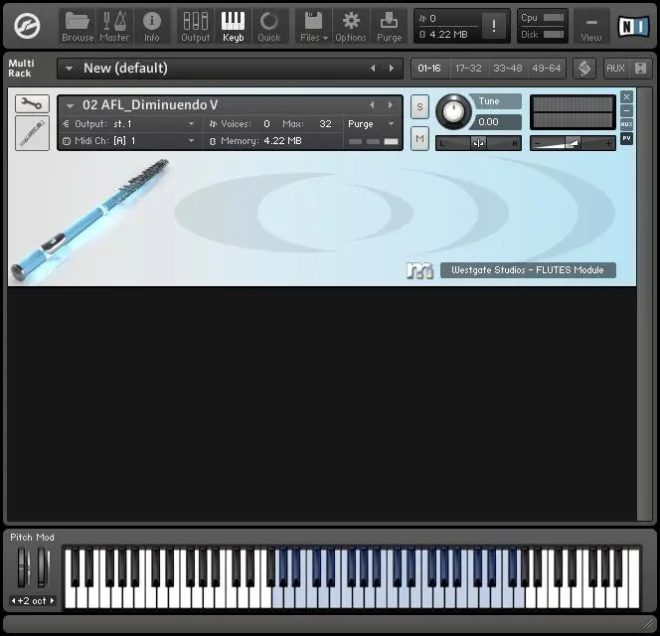Click the Westgate Studios FLUTES Module label
660x636 pixels.
click(528, 270)
